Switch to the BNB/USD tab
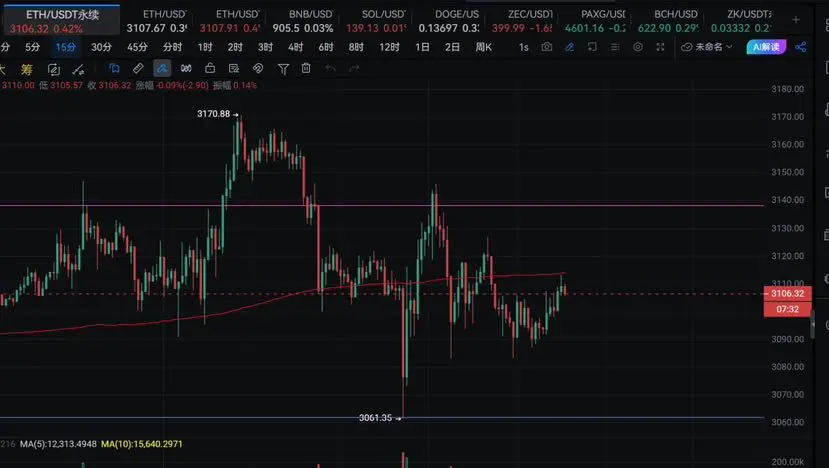829x468 pixels. pyautogui.click(x=303, y=21)
